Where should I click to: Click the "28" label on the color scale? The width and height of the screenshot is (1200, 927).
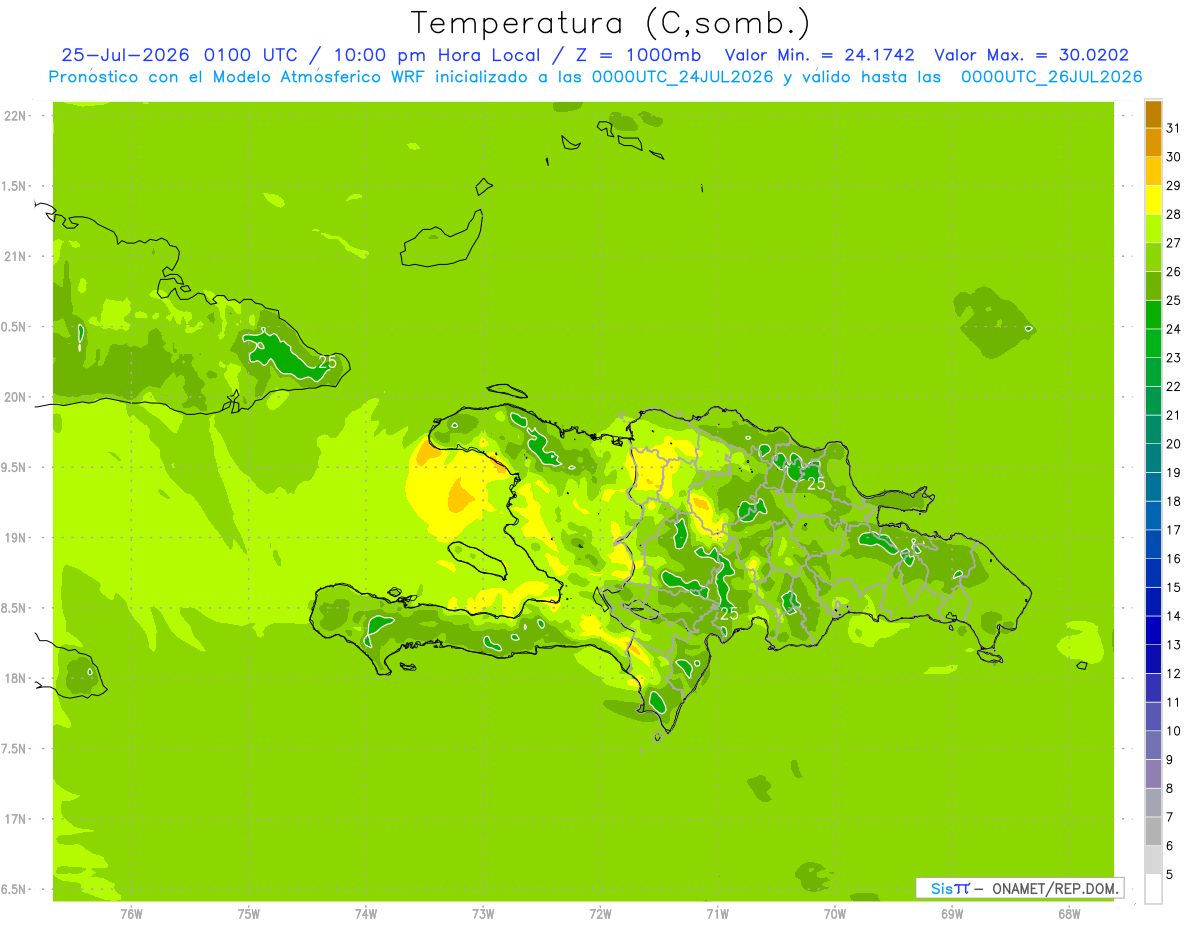pos(1174,214)
